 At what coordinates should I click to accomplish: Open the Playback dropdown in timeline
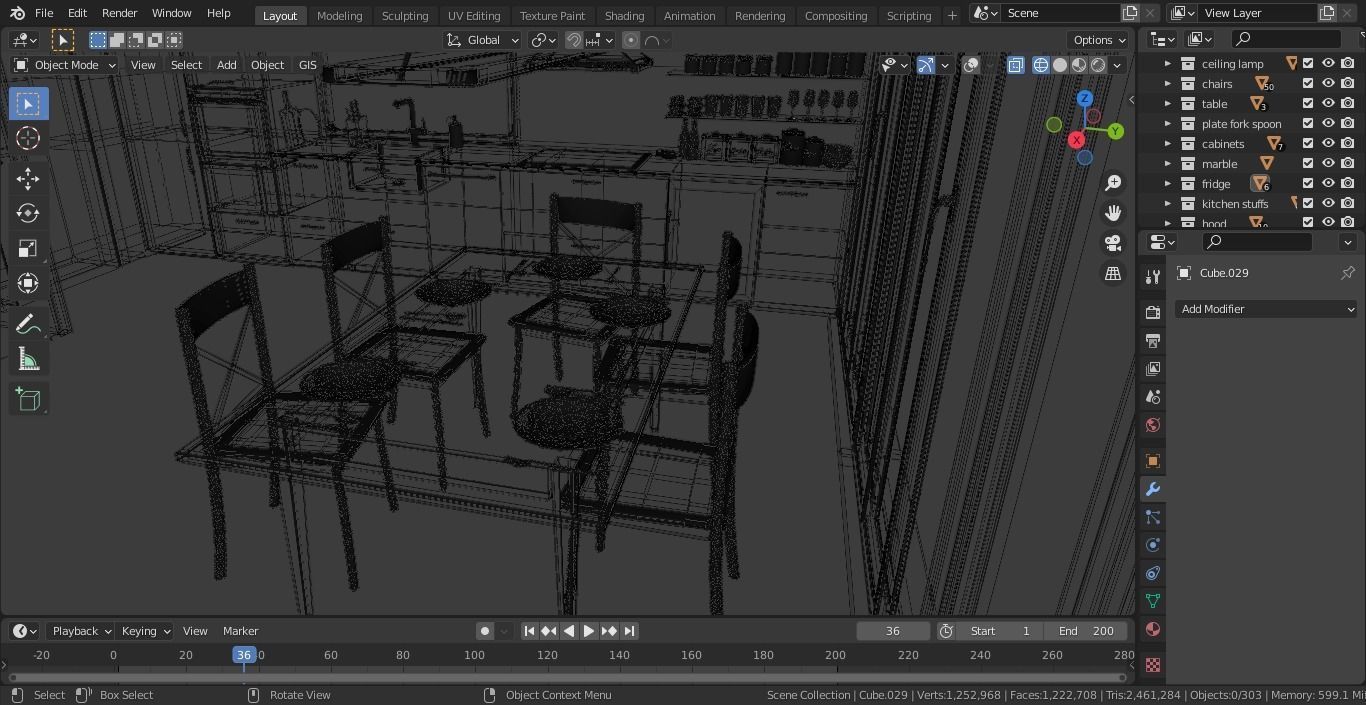(x=80, y=631)
